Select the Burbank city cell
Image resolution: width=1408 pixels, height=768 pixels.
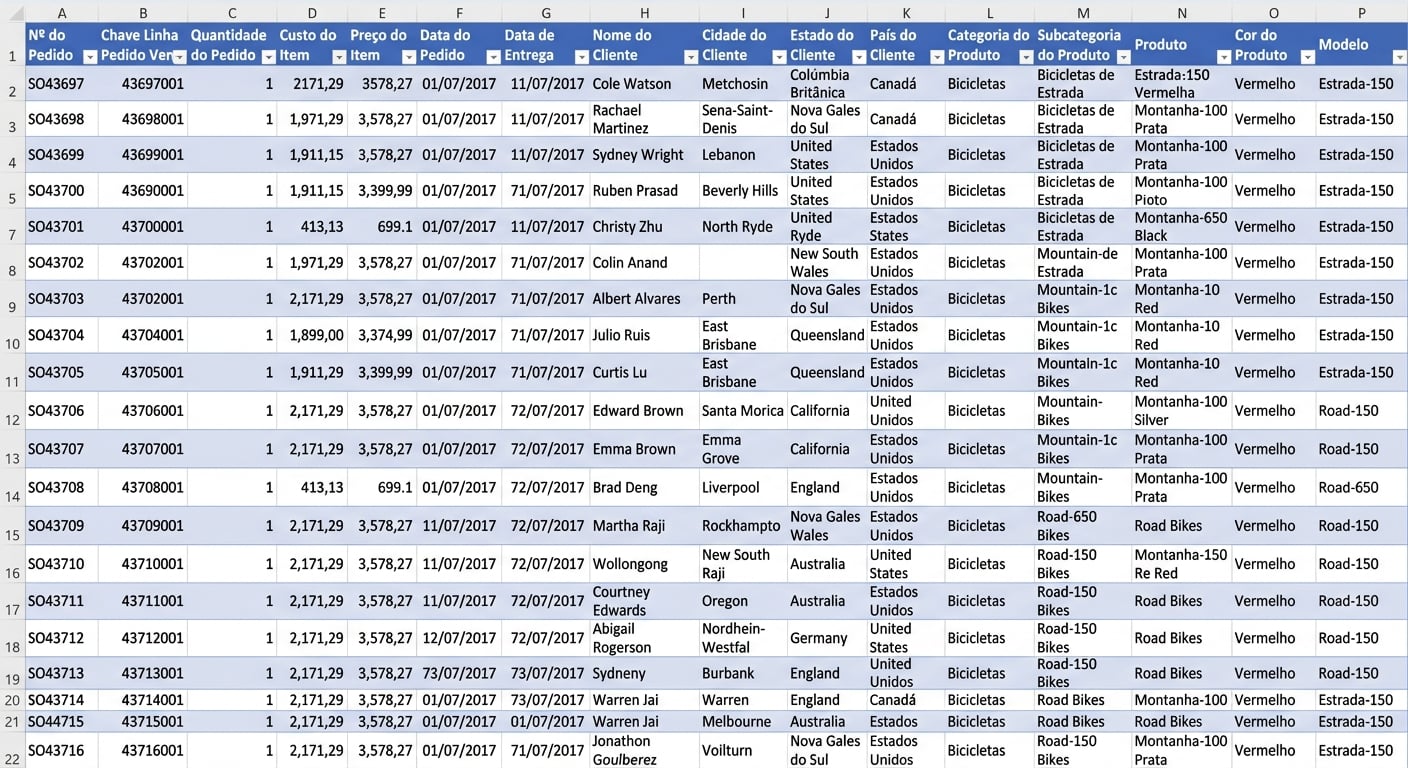[743, 673]
